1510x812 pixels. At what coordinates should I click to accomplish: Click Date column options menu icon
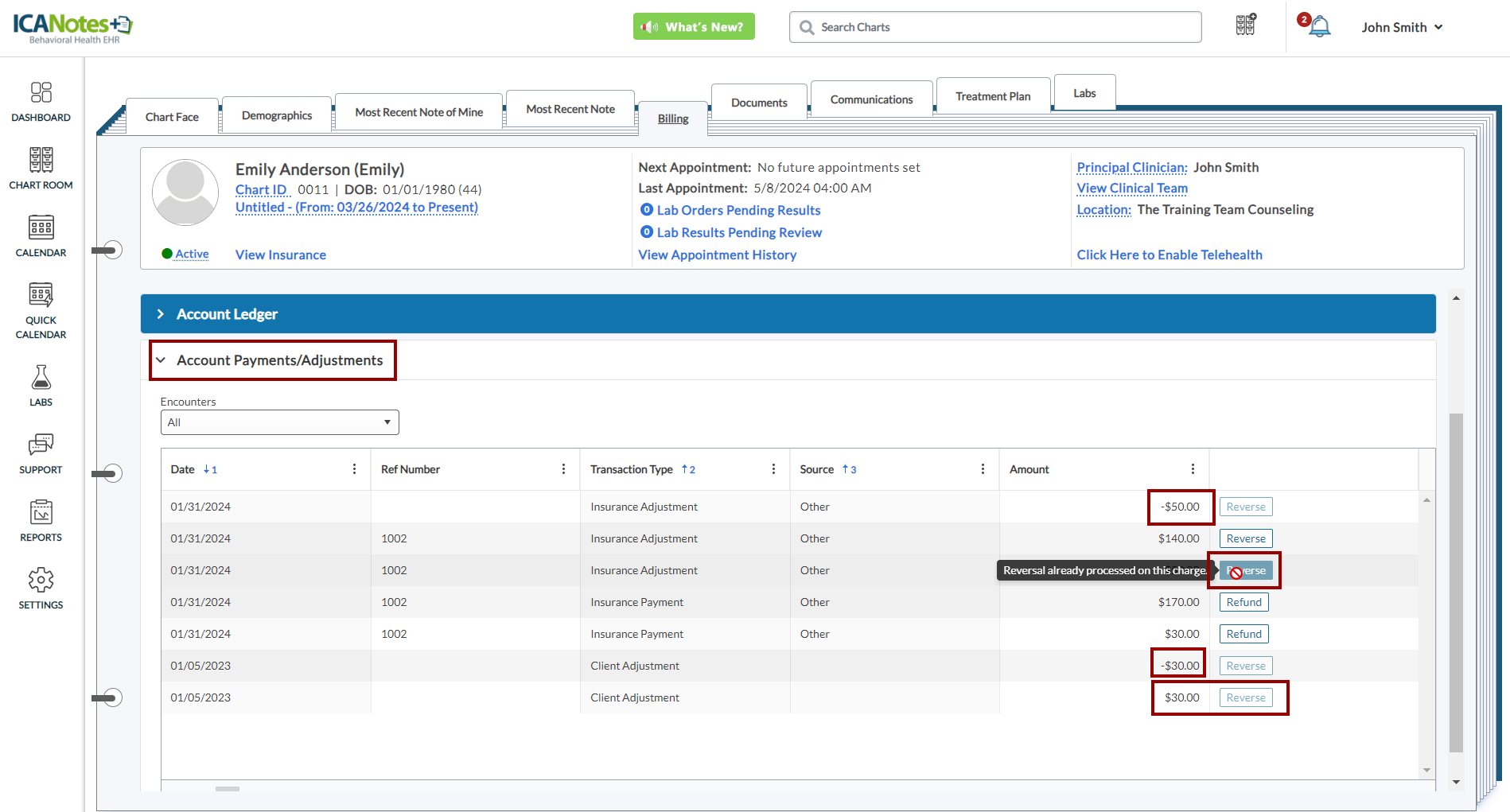point(354,469)
